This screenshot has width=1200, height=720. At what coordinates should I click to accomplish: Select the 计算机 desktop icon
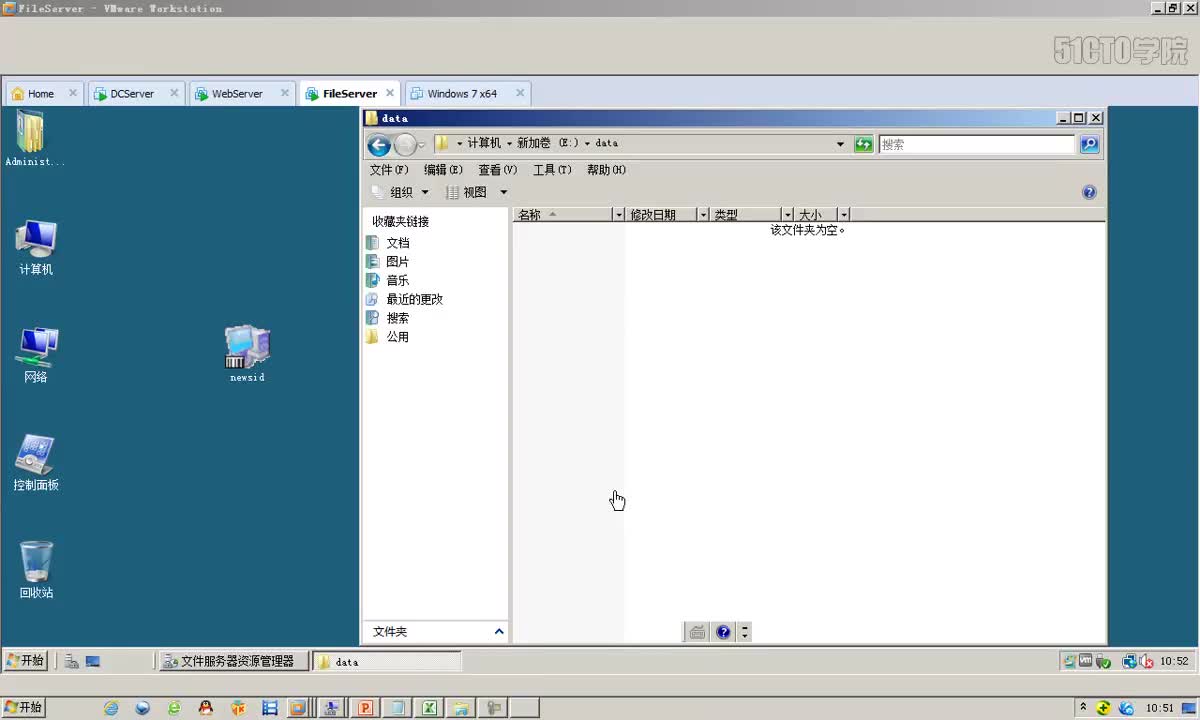[x=36, y=248]
